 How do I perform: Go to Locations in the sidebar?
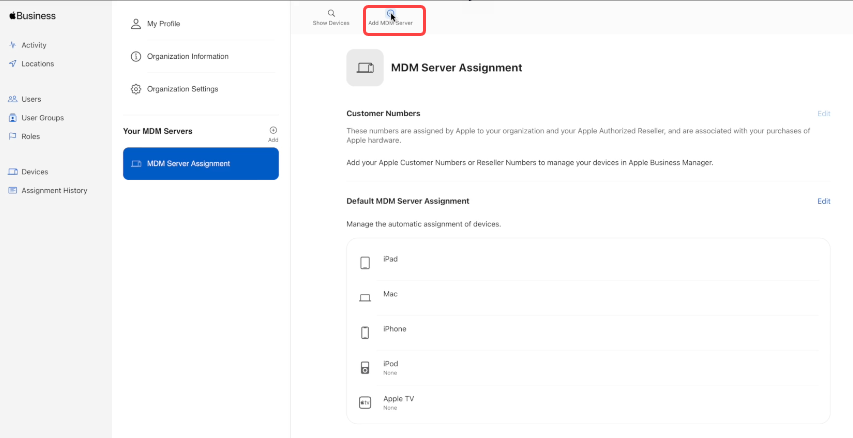click(x=37, y=64)
